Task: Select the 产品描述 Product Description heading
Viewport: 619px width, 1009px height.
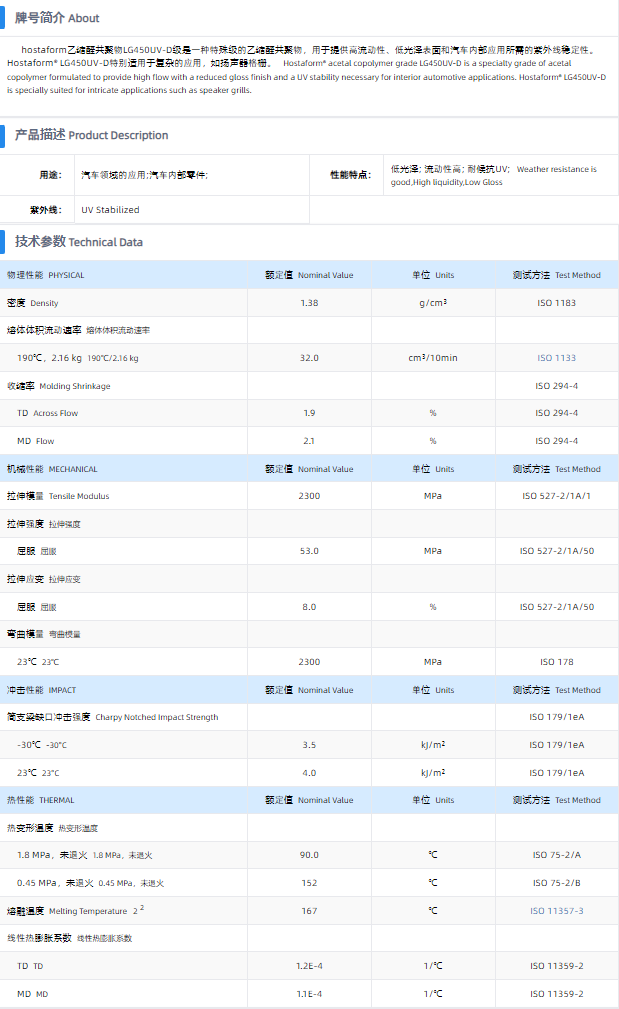Action: (x=91, y=135)
